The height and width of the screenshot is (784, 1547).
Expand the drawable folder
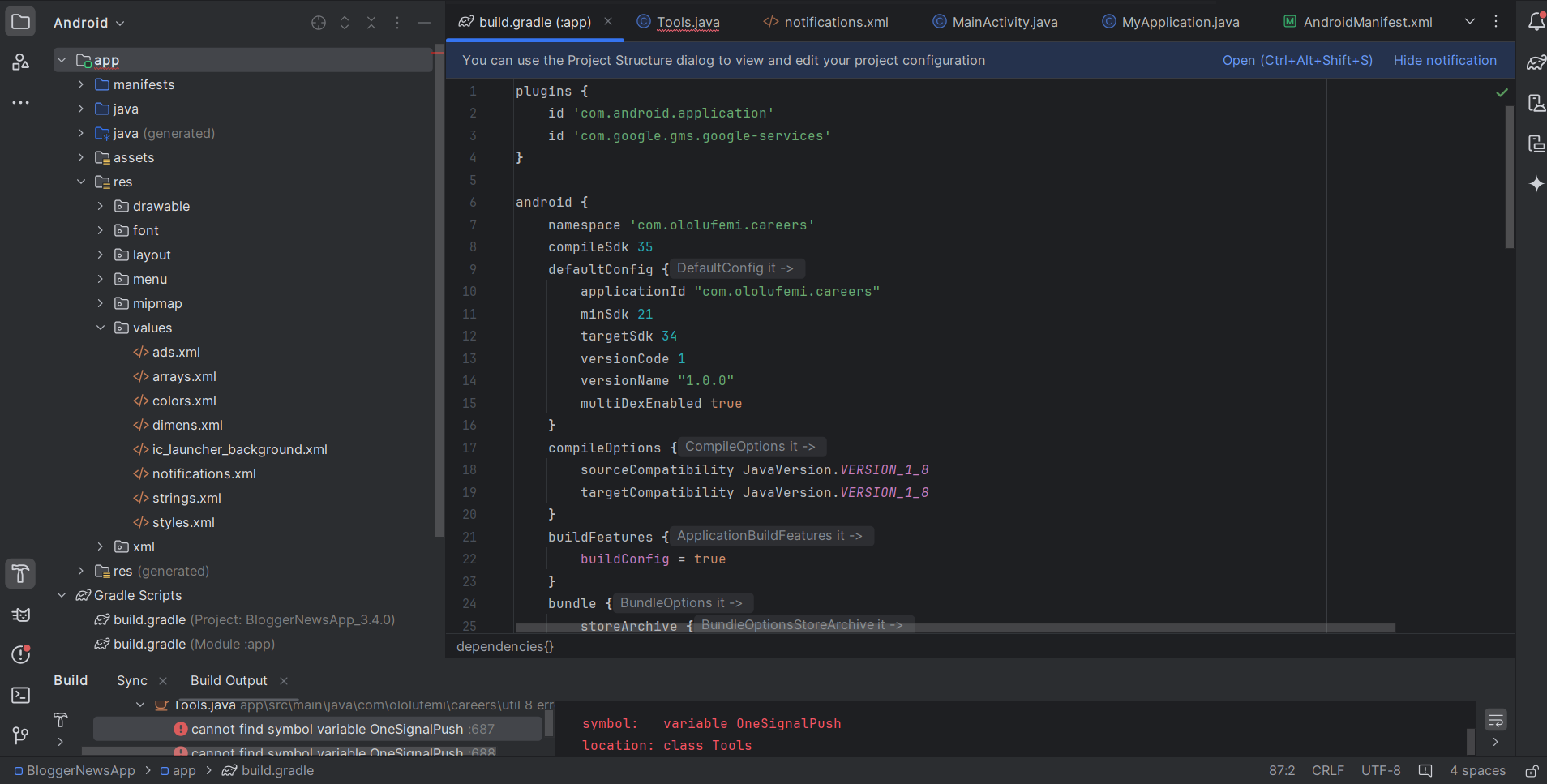(x=101, y=206)
